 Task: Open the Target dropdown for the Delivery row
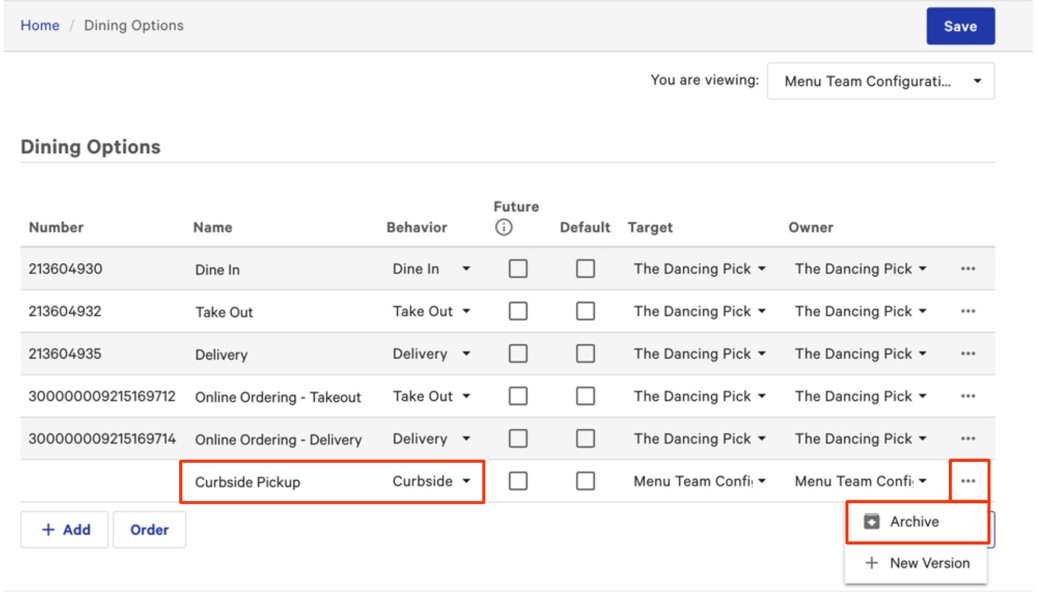pos(700,354)
